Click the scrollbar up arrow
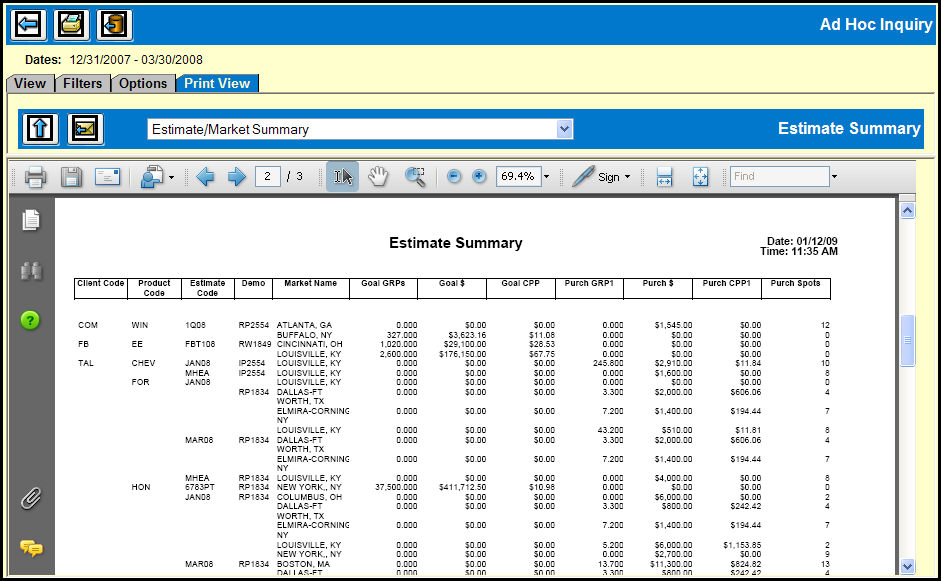Screen dimensions: 941x581 coord(907,210)
